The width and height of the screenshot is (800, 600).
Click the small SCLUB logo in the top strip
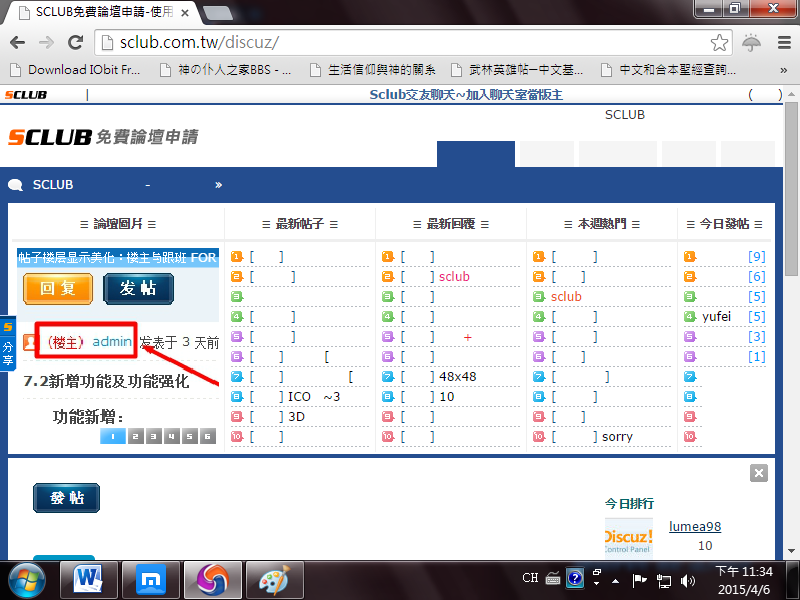[26, 95]
